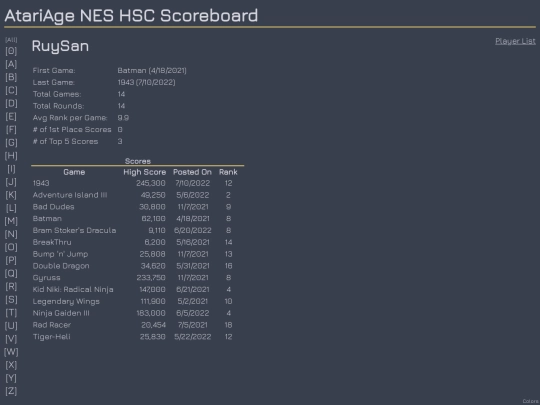Select the 233,750 Gyruss score cell
Viewport: 540px width, 405px height.
coord(151,278)
